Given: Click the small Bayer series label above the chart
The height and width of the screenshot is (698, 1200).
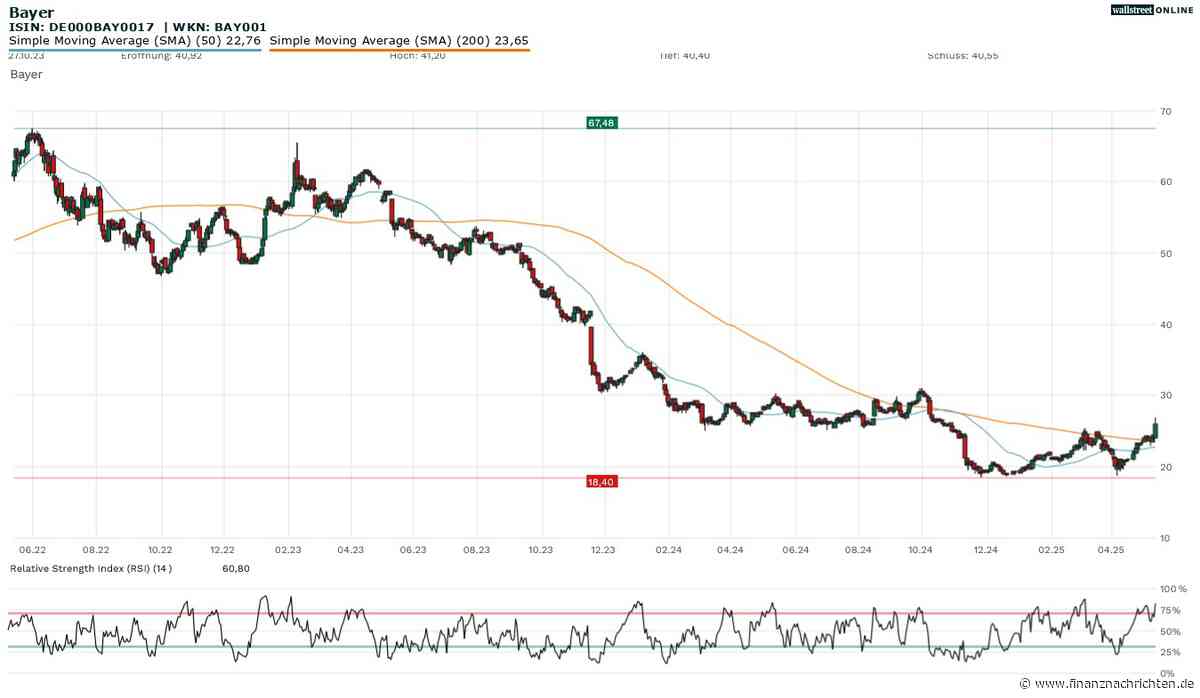Looking at the screenshot, I should (x=26, y=75).
